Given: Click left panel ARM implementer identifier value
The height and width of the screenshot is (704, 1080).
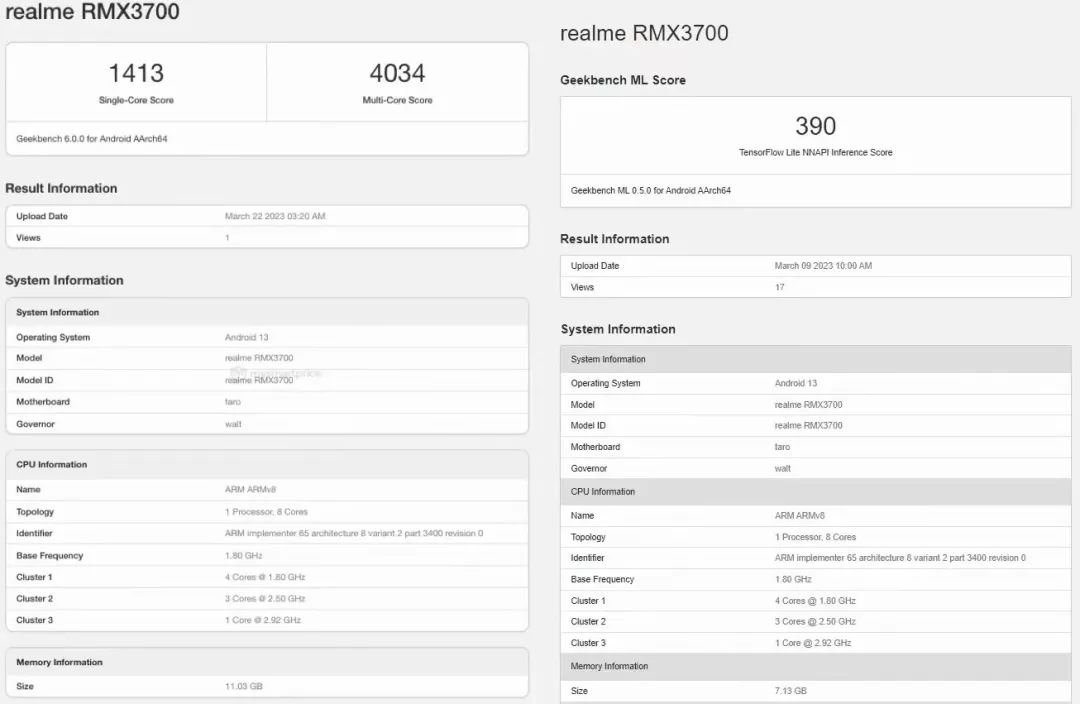Looking at the screenshot, I should pyautogui.click(x=354, y=533).
